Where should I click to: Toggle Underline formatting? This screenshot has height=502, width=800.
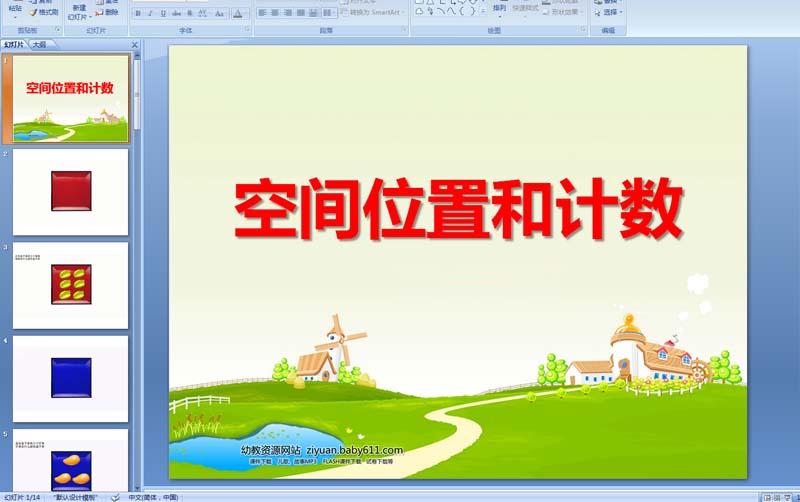(x=163, y=14)
